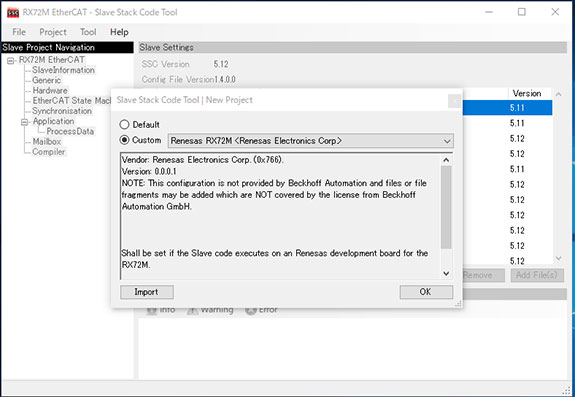
Task: Collapse the RX72M EtherCAT tree node
Action: (11, 60)
